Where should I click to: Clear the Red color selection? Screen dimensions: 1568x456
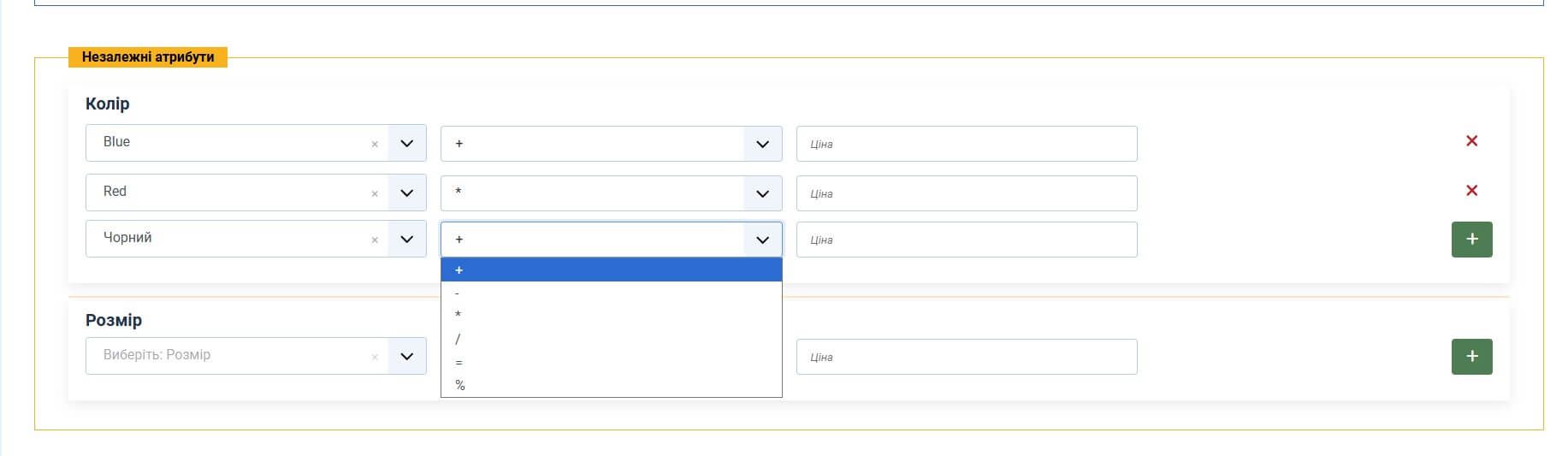pos(375,194)
